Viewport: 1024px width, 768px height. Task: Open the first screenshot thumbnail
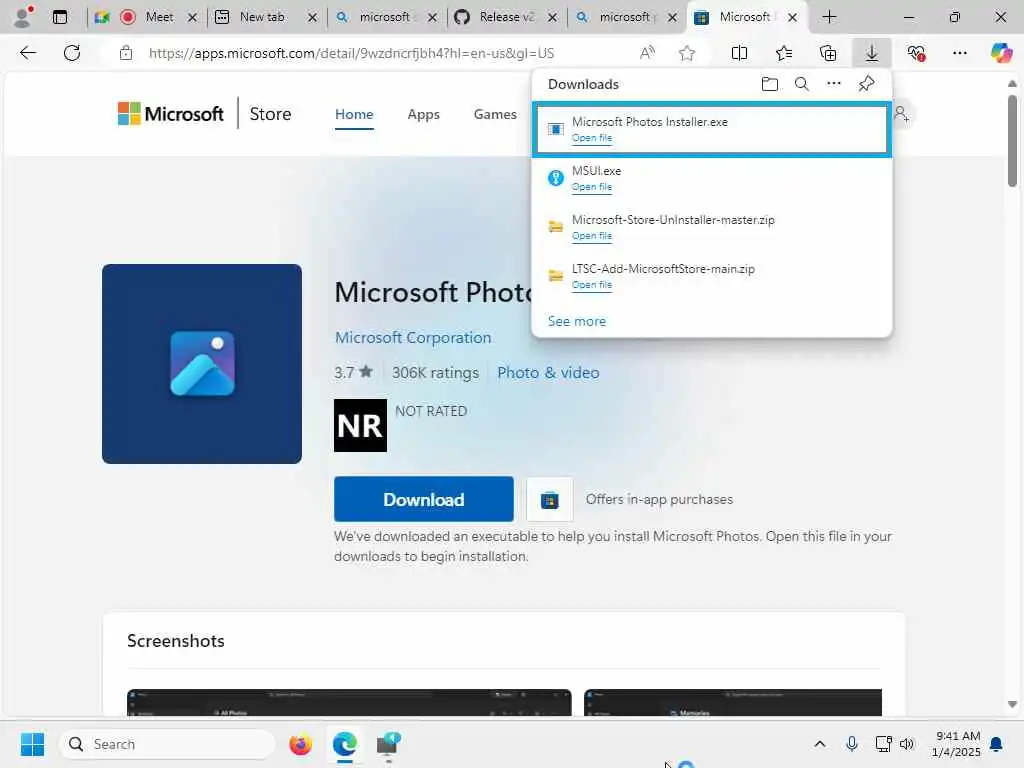[349, 703]
